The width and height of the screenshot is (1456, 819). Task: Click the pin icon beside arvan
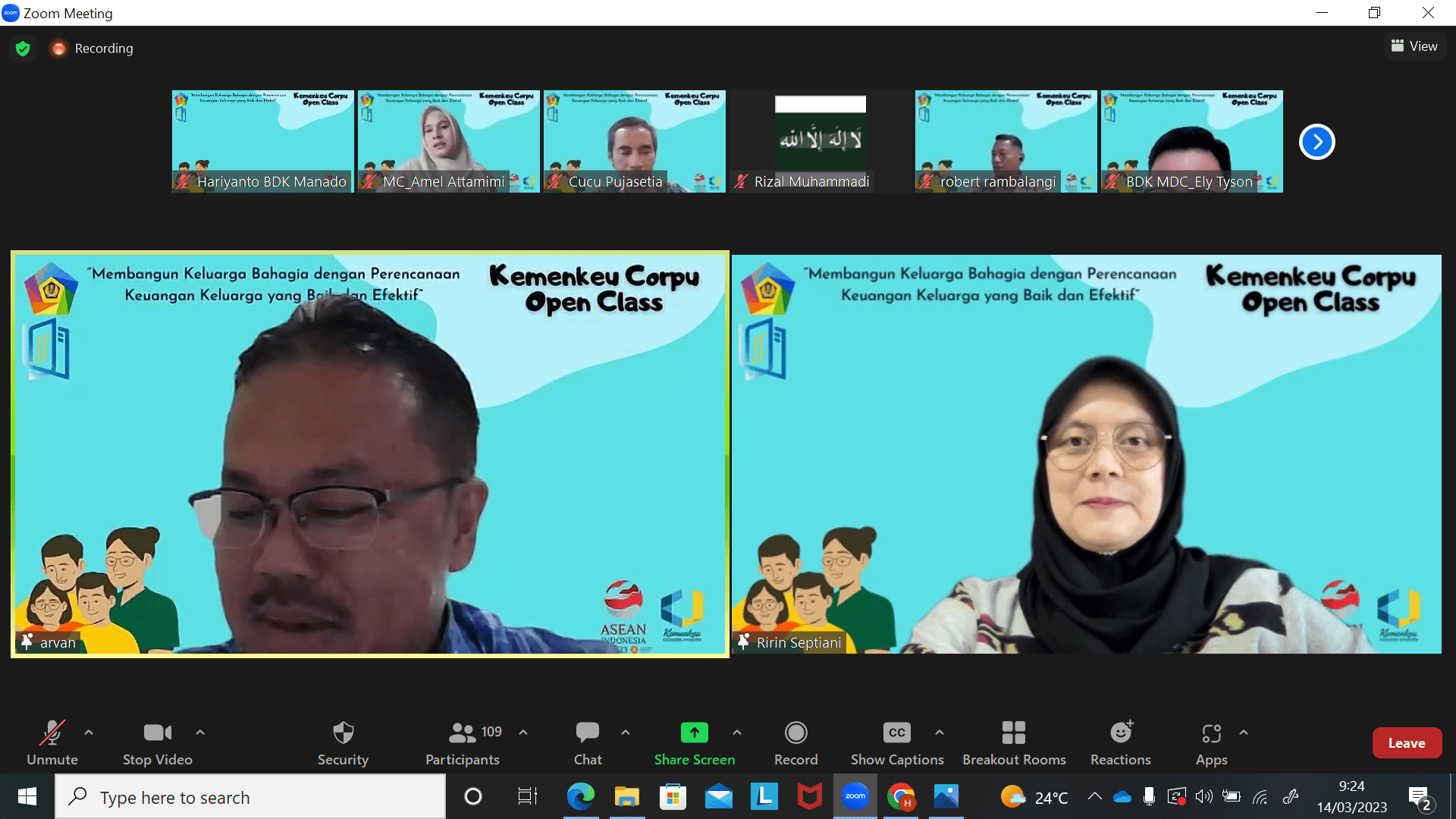(27, 642)
